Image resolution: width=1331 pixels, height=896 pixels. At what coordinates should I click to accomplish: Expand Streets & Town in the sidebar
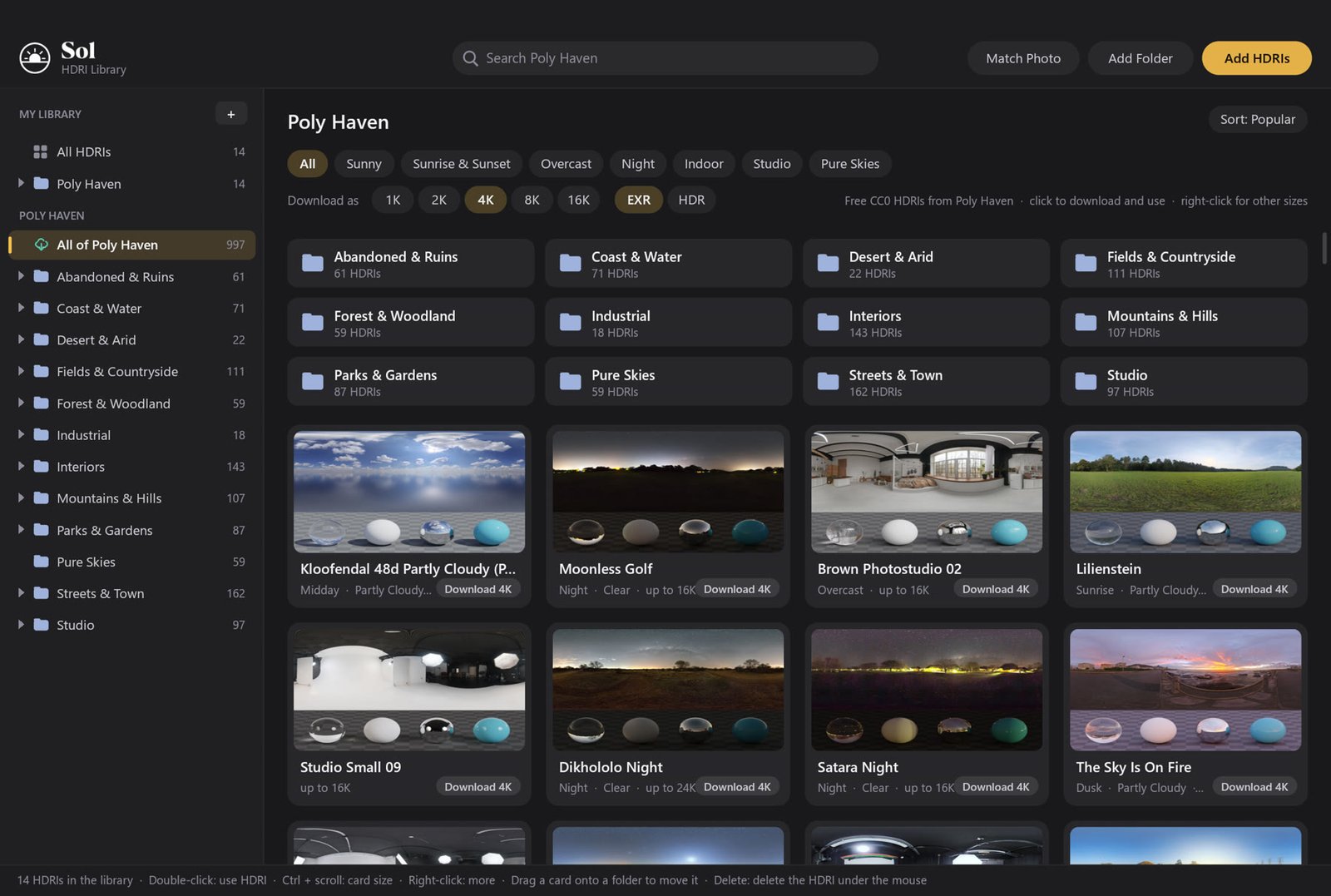coord(21,593)
